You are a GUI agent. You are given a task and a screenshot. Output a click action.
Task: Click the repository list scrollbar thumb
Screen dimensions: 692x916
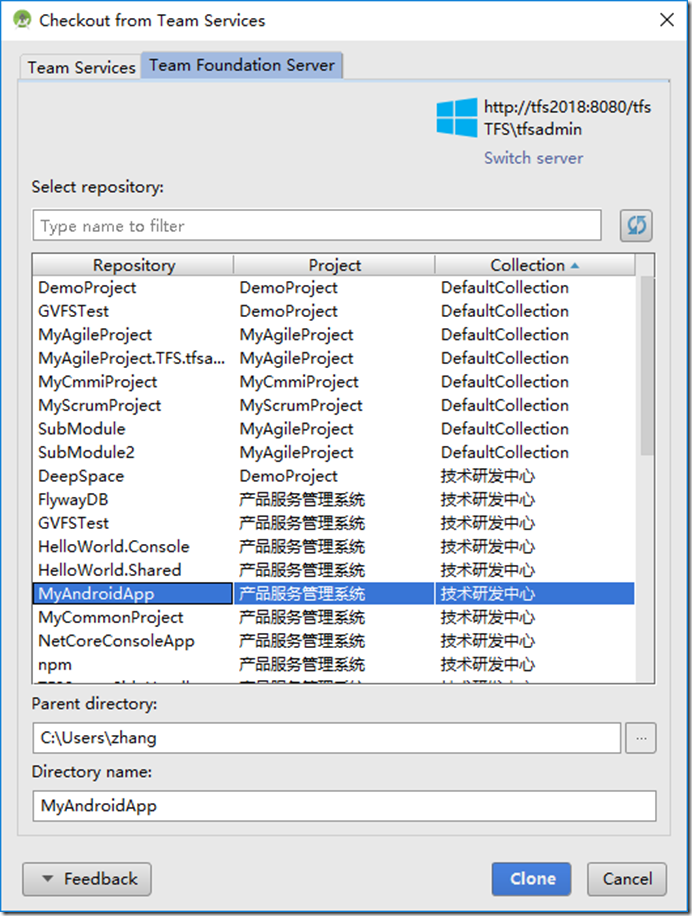pos(646,366)
